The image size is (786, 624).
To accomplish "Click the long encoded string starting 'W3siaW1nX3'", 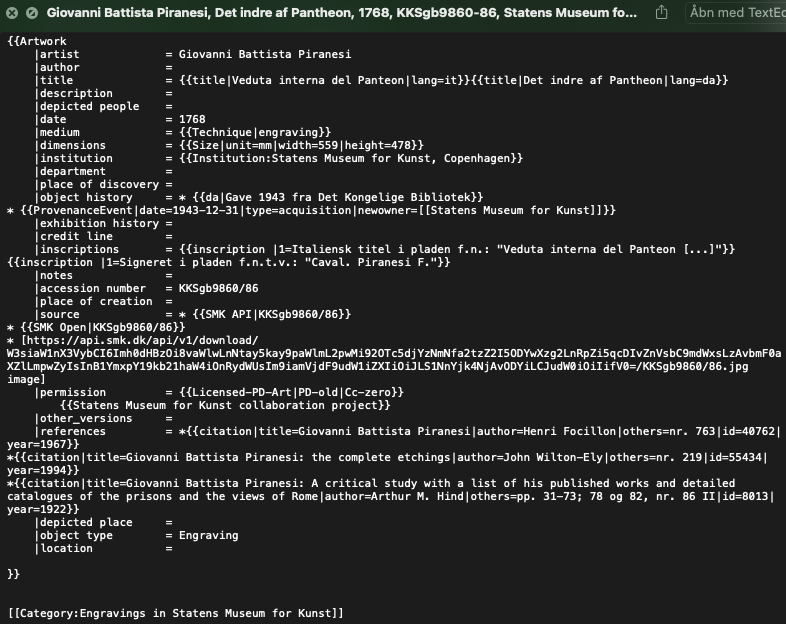I will click(x=394, y=354).
